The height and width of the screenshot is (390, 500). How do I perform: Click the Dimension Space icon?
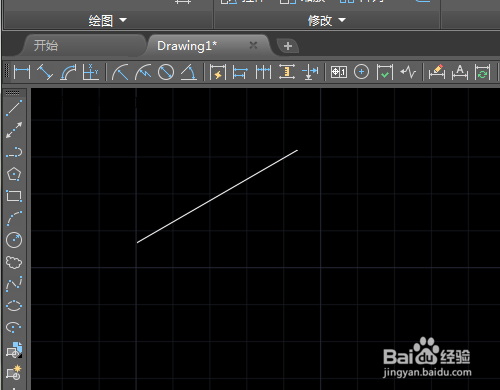[287, 72]
